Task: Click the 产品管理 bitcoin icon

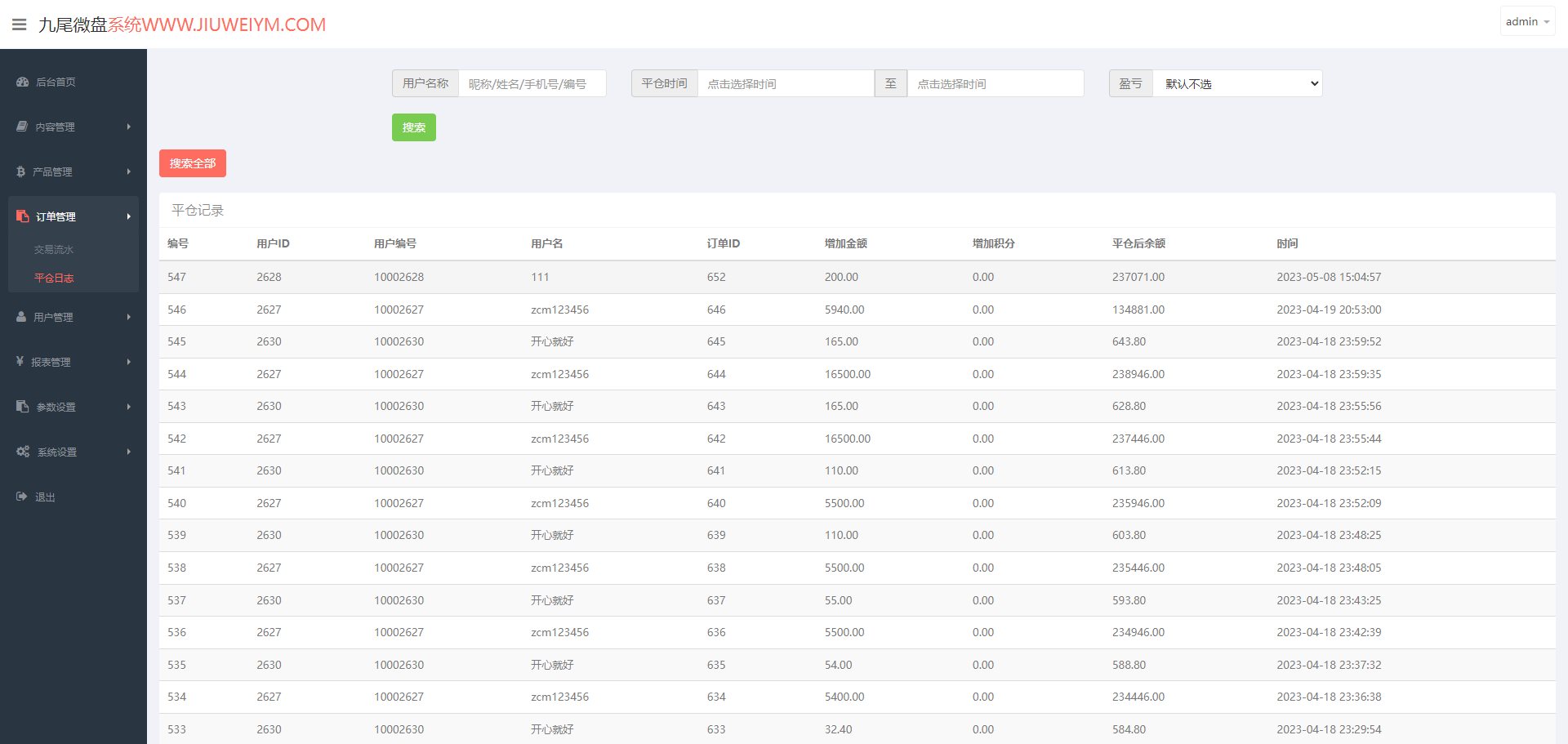Action: 21,172
